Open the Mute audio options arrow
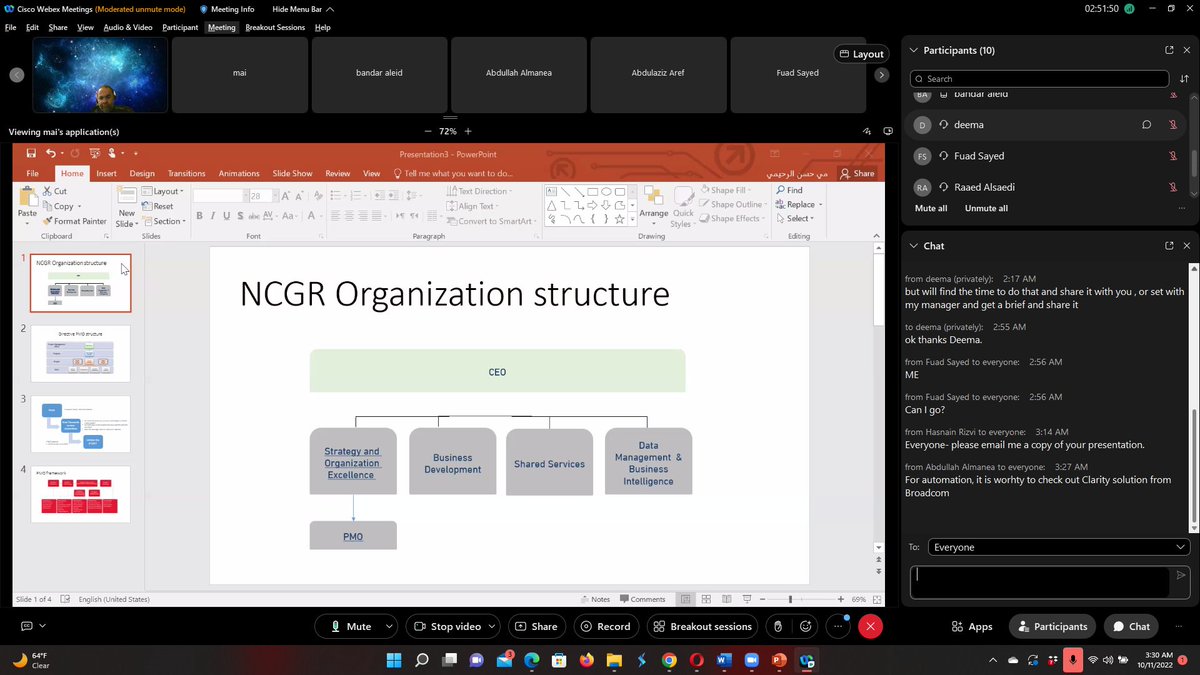This screenshot has width=1200, height=675. click(x=389, y=626)
